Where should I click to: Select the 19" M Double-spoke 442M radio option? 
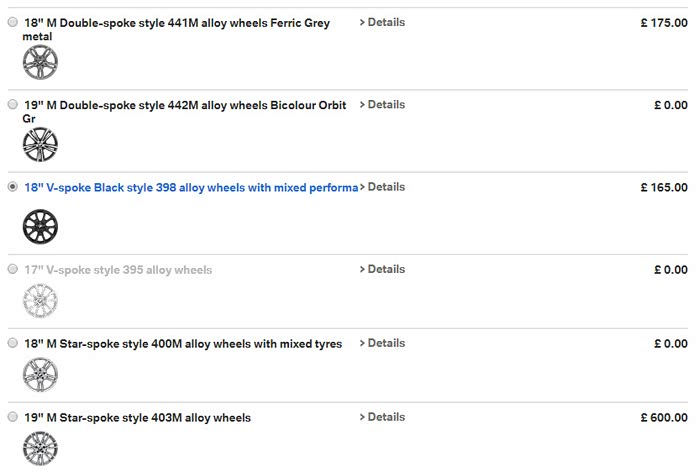(x=13, y=104)
